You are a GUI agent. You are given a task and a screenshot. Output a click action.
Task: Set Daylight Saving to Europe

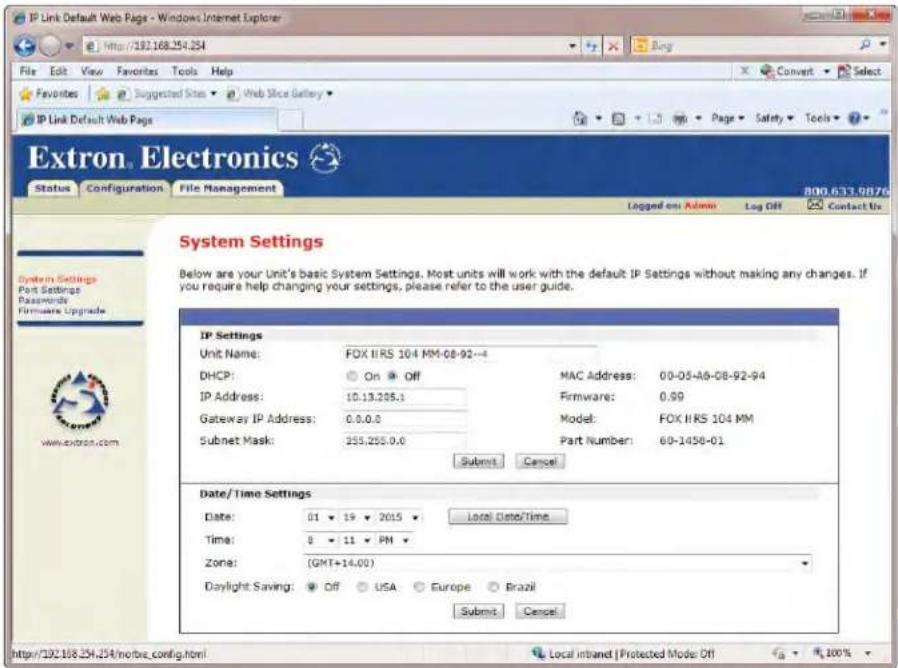click(419, 587)
